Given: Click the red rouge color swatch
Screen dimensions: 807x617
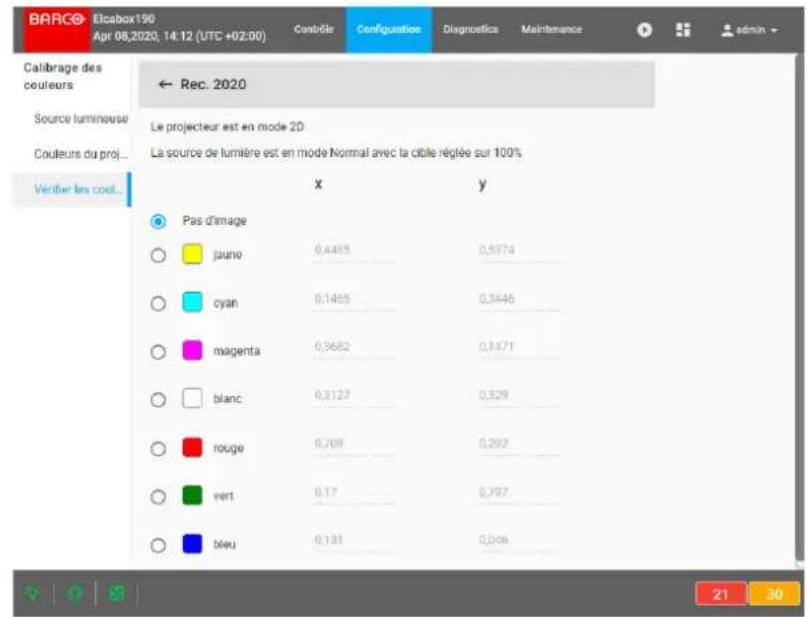Looking at the screenshot, I should (192, 447).
